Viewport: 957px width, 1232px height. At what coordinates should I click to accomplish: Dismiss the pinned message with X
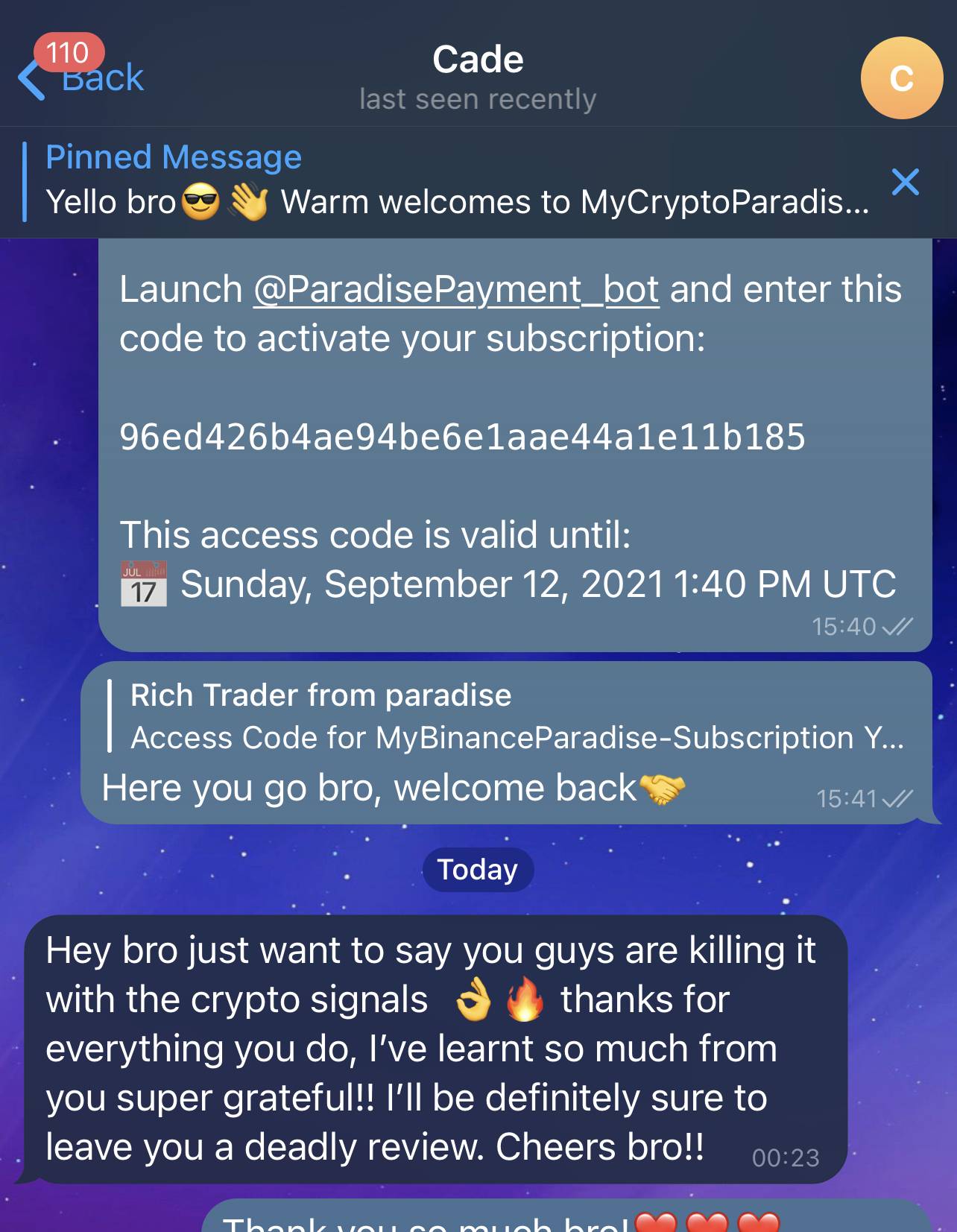[x=905, y=181]
